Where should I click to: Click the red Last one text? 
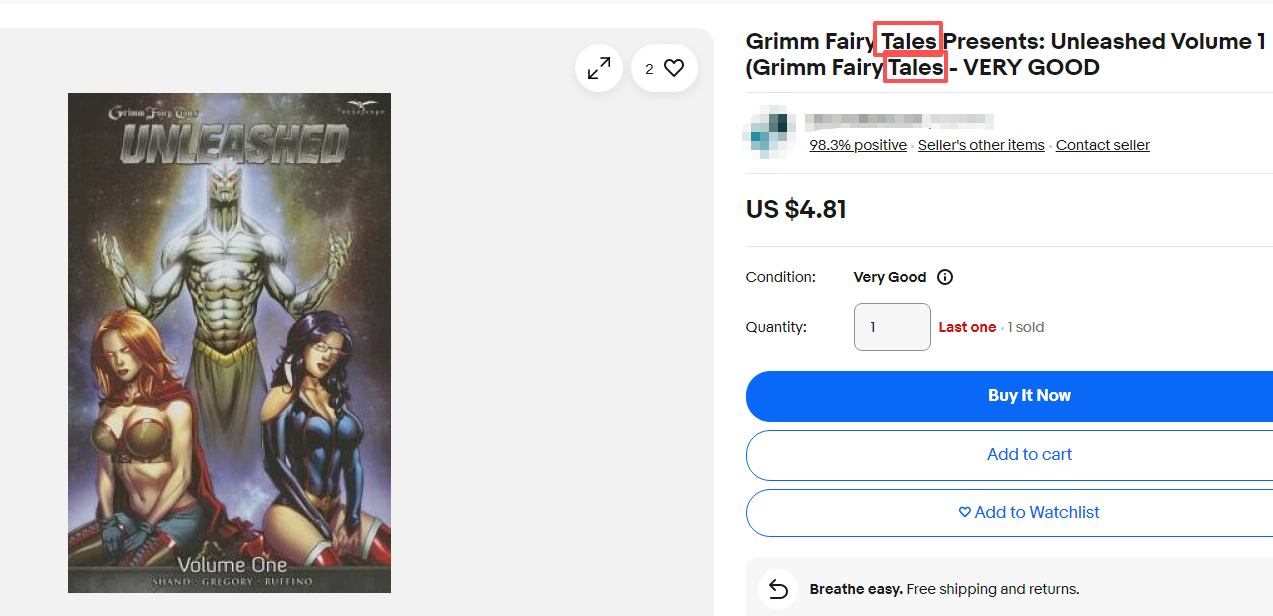click(967, 327)
